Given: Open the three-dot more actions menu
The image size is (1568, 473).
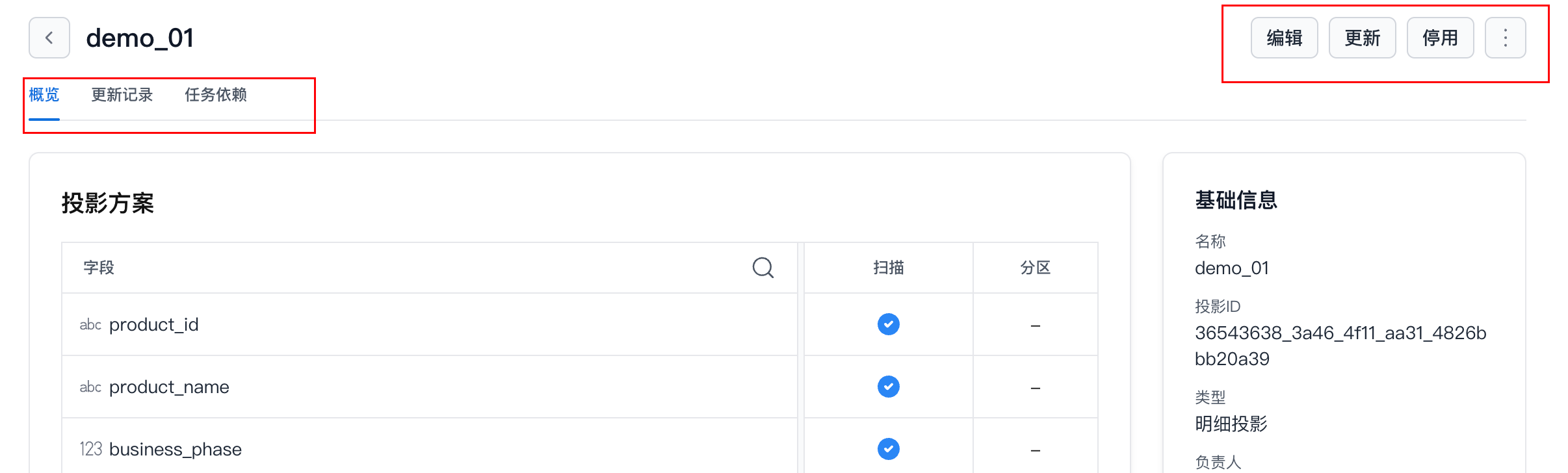Looking at the screenshot, I should point(1505,38).
